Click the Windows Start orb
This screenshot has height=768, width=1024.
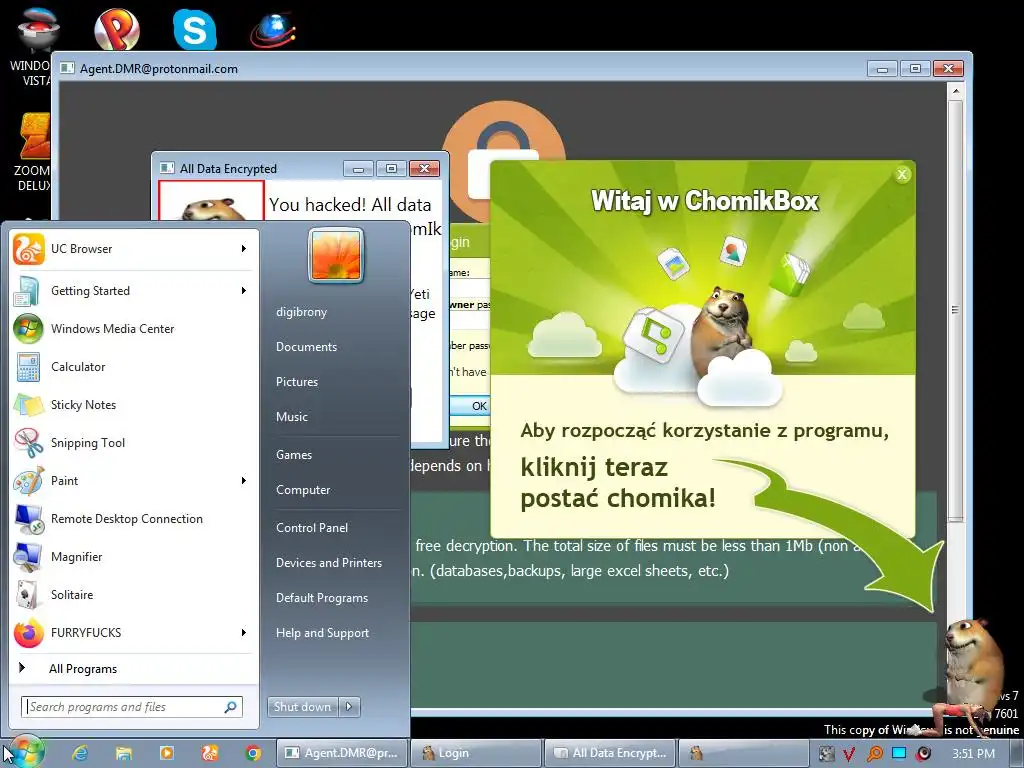25,752
